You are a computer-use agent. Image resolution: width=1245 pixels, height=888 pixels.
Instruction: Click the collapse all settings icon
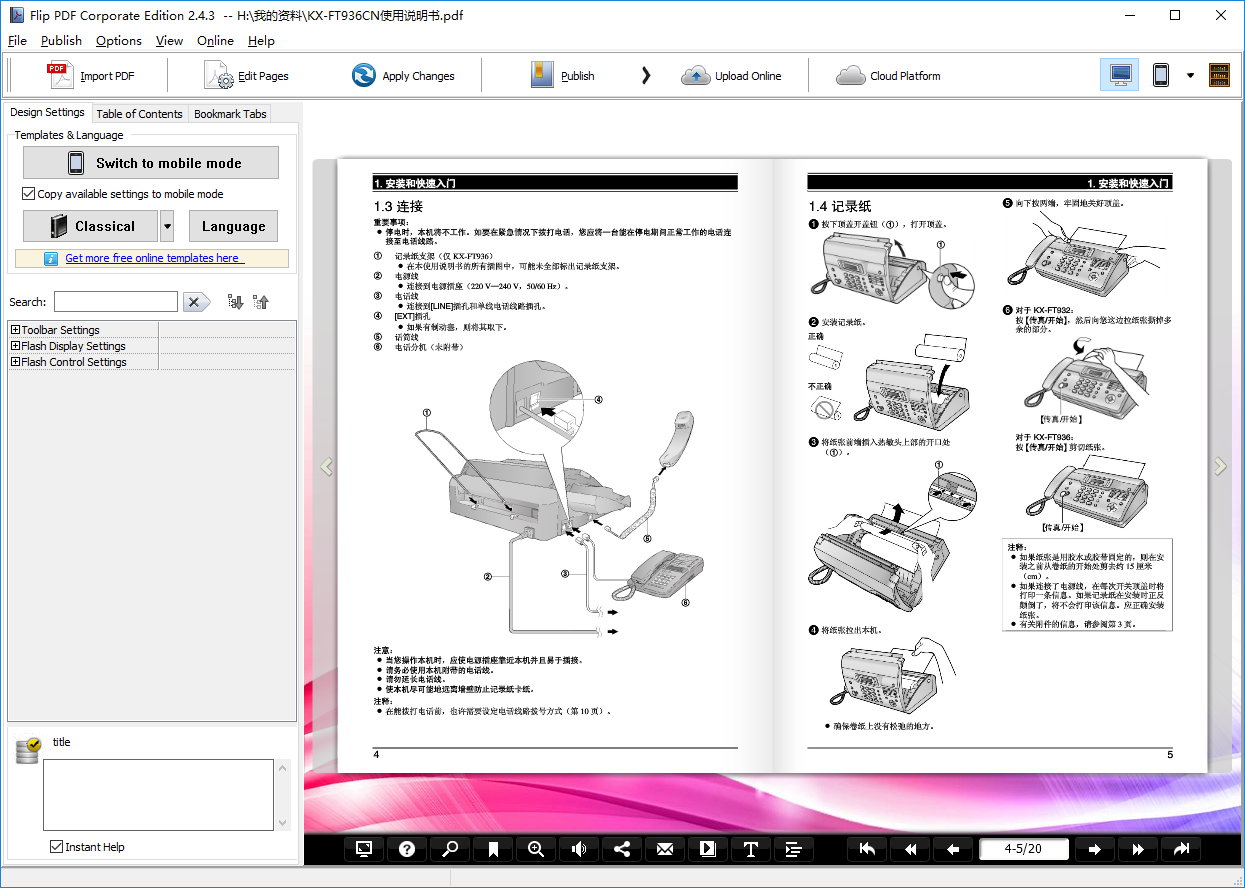pyautogui.click(x=261, y=302)
